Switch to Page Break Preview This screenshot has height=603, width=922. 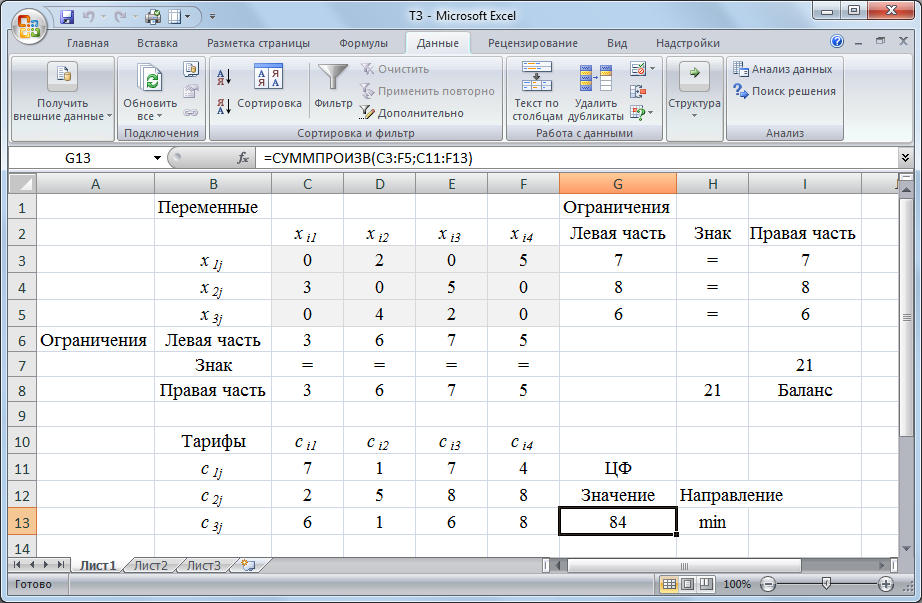(706, 584)
